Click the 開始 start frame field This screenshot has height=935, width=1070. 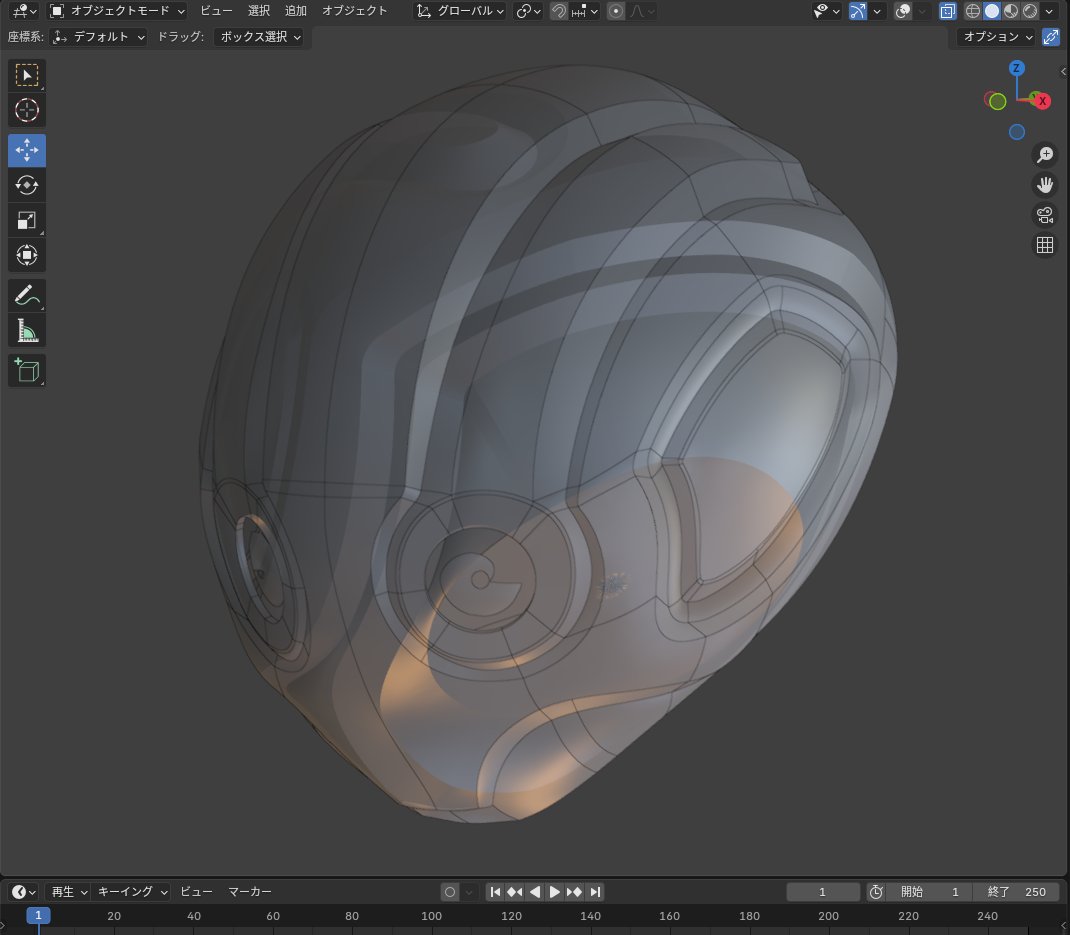931,891
